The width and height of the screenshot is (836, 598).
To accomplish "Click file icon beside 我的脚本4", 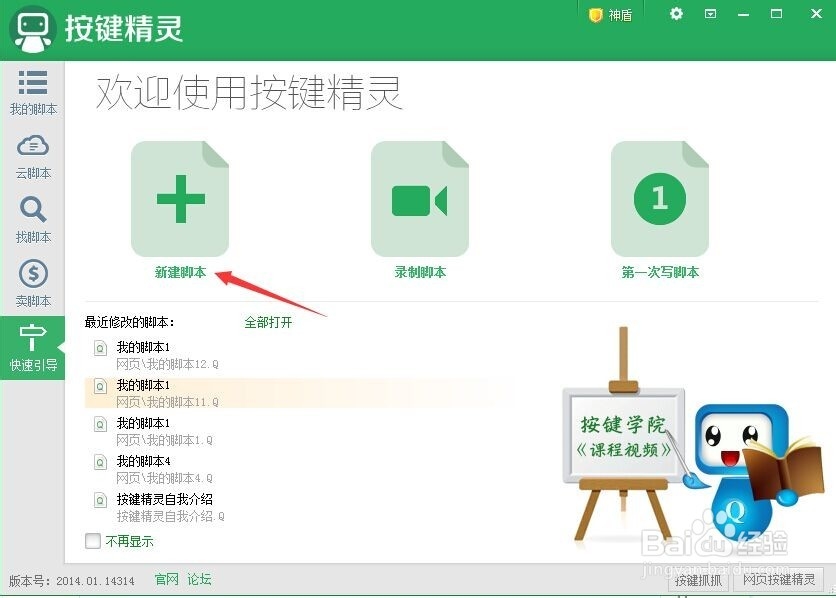I will click(x=100, y=462).
